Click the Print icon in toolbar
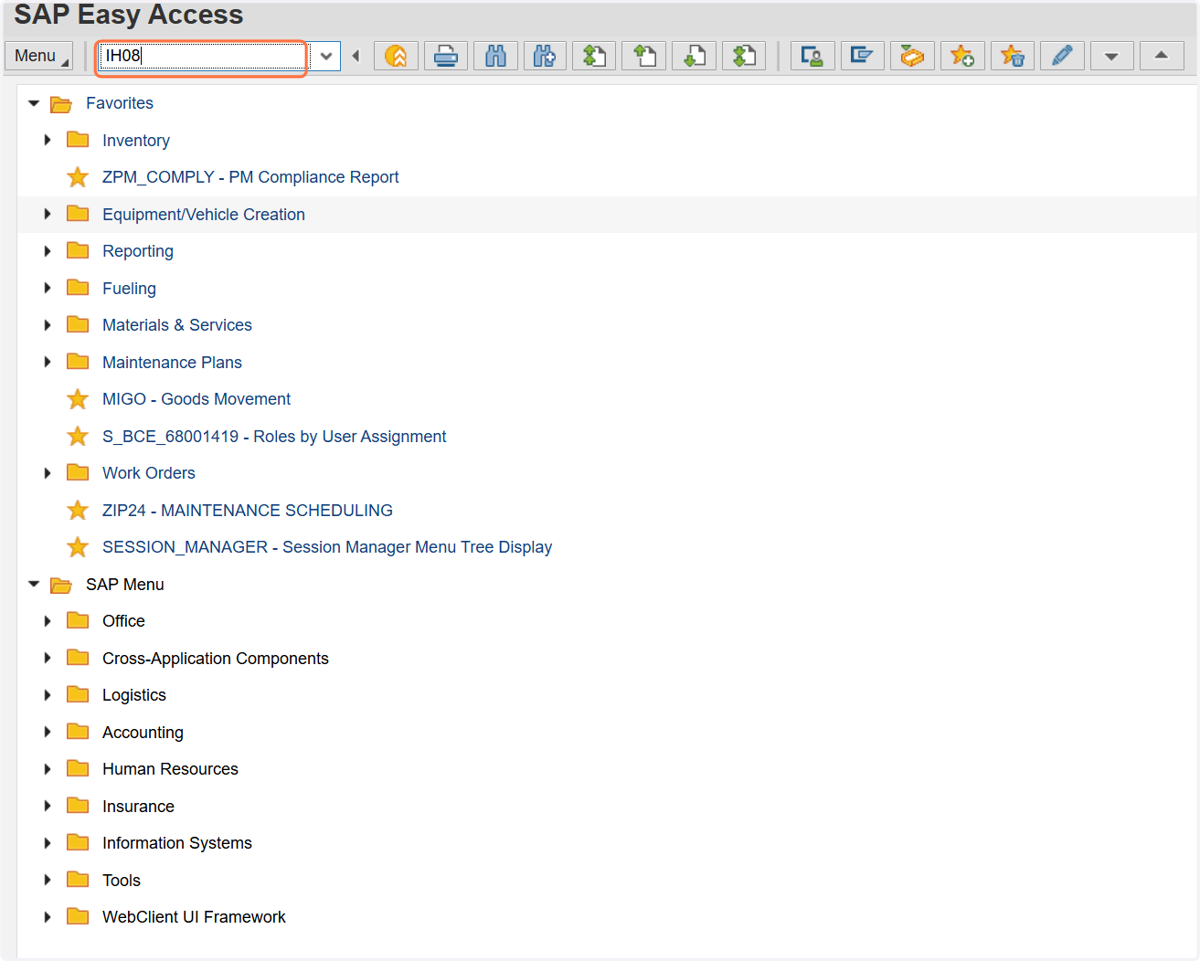 446,56
